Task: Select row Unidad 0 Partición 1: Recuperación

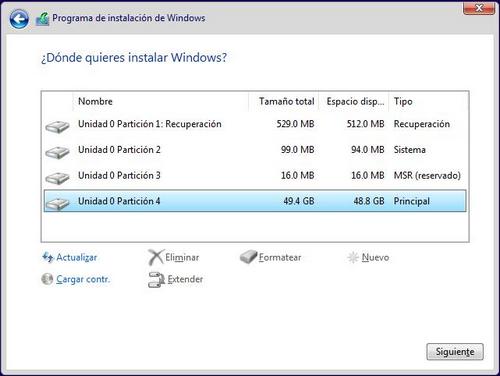Action: click(255, 124)
